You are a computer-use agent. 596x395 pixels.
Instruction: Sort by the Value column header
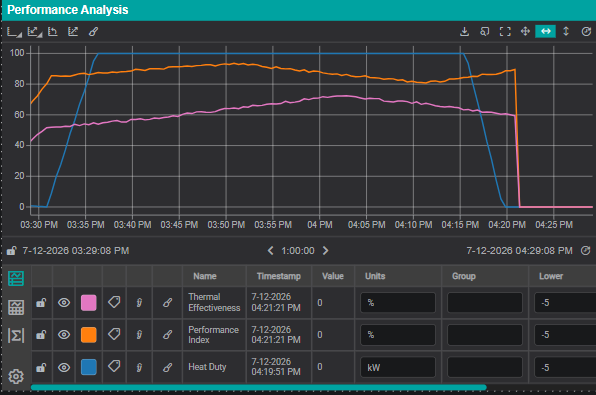[333, 276]
